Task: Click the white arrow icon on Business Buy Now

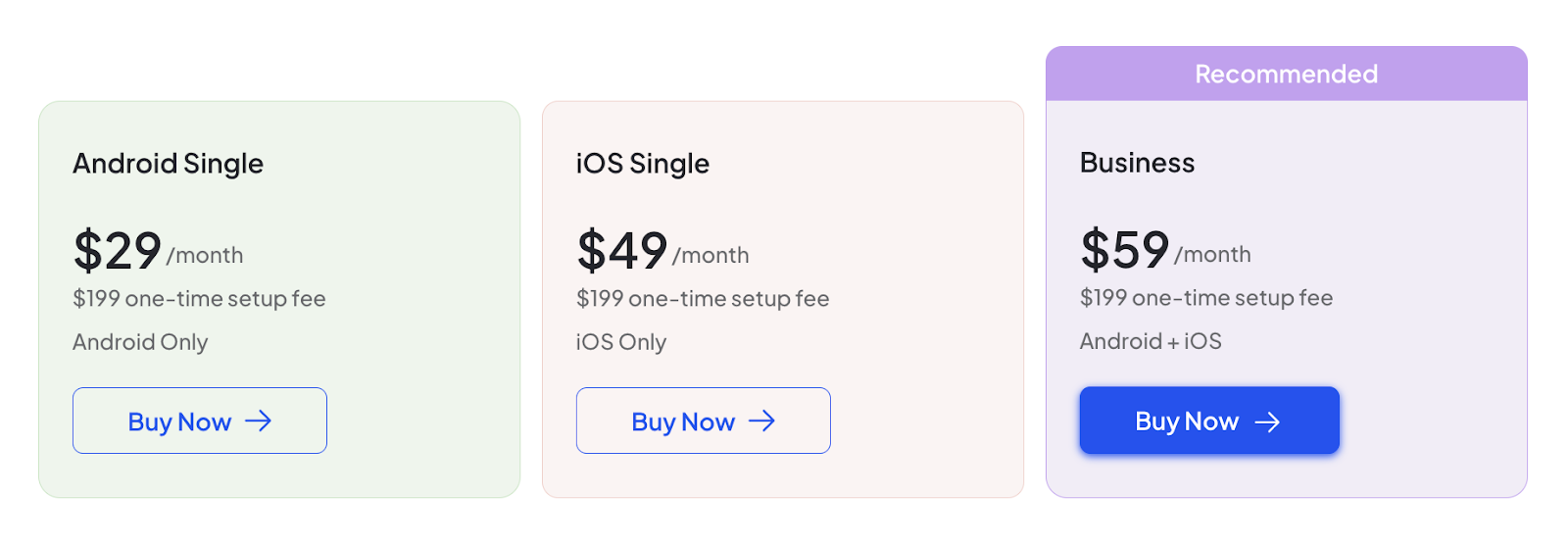Action: (1267, 422)
